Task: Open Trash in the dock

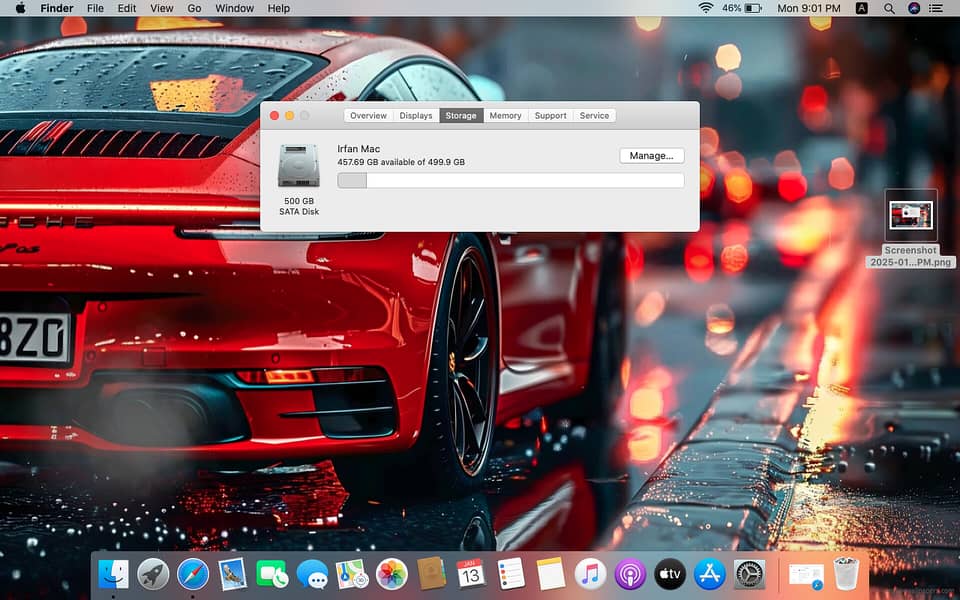Action: click(846, 574)
